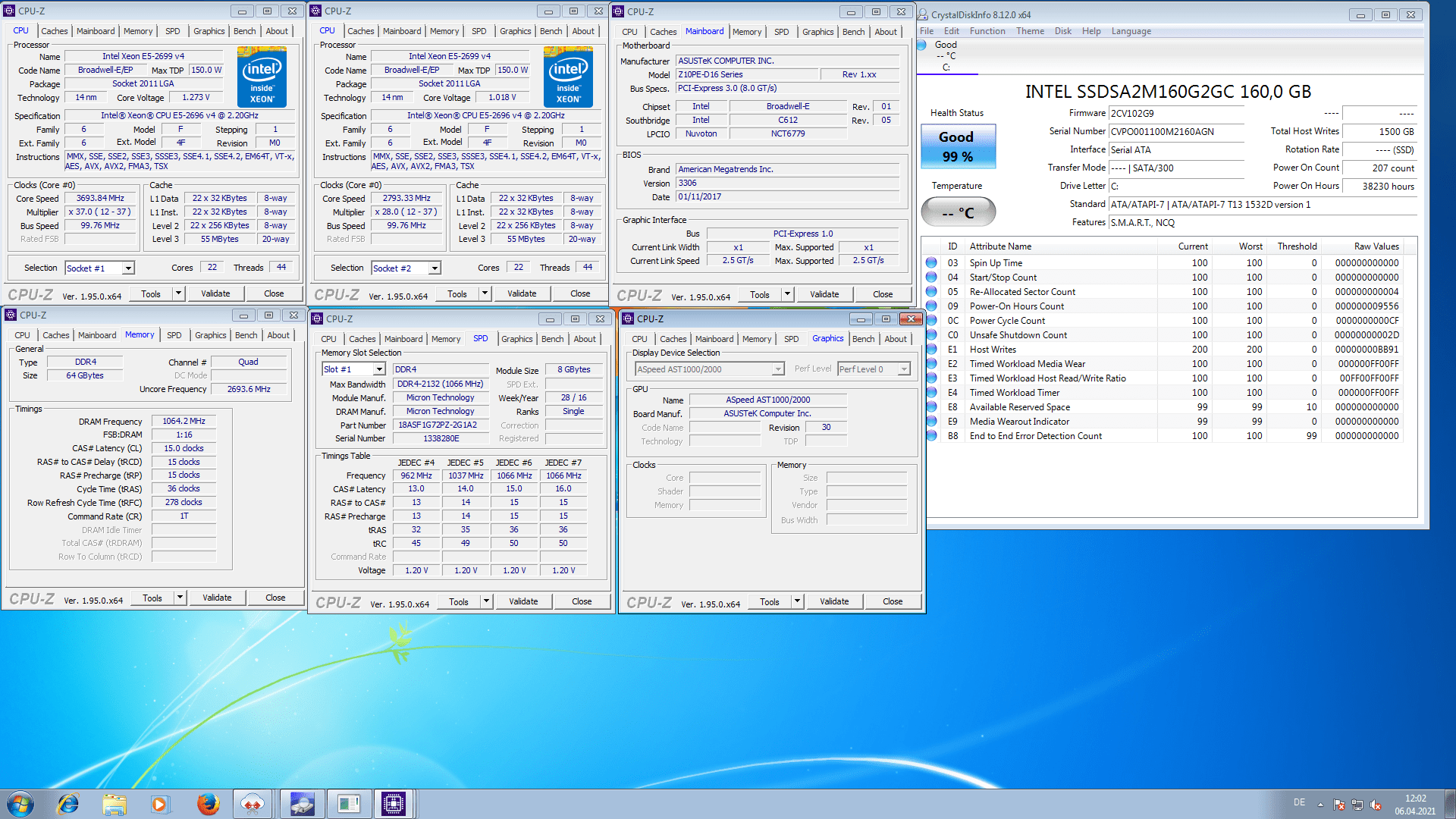Click CPU-Z title icon of the Memory window

(x=11, y=315)
